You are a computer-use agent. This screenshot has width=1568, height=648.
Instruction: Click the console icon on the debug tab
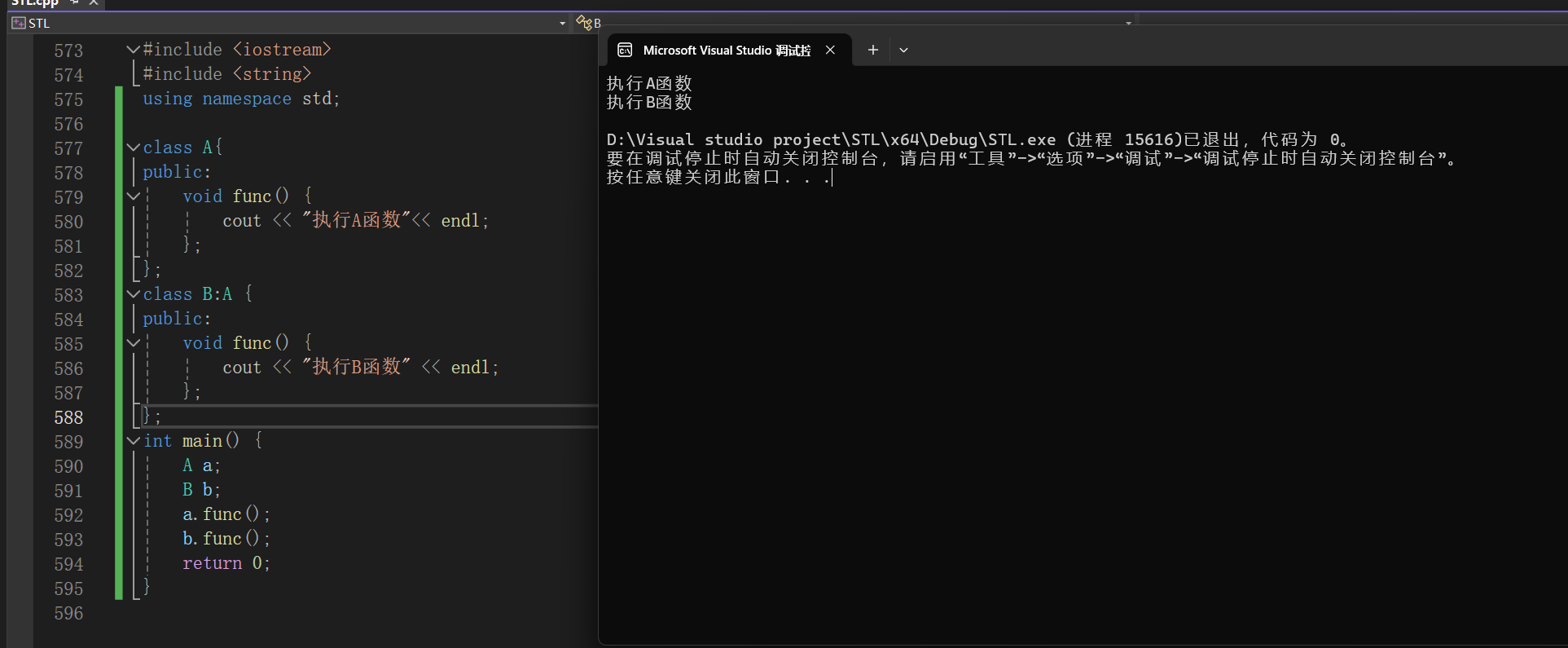click(625, 51)
